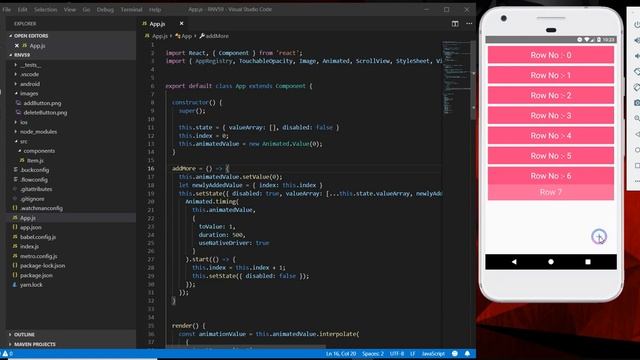Open the .gitattributes file
This screenshot has height=360, width=640.
36,189
